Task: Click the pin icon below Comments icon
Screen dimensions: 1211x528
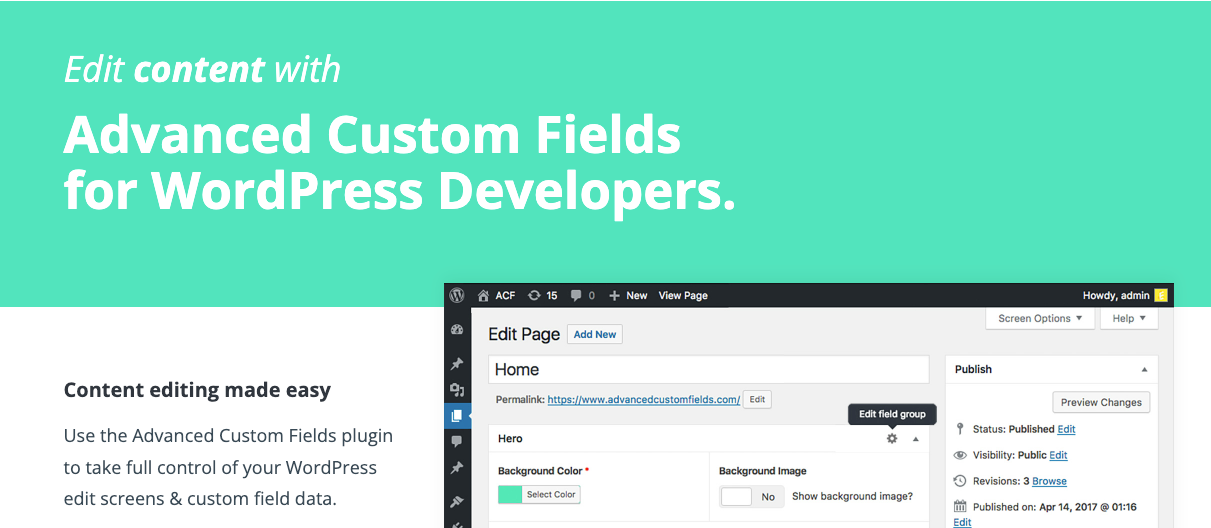Action: coord(457,467)
